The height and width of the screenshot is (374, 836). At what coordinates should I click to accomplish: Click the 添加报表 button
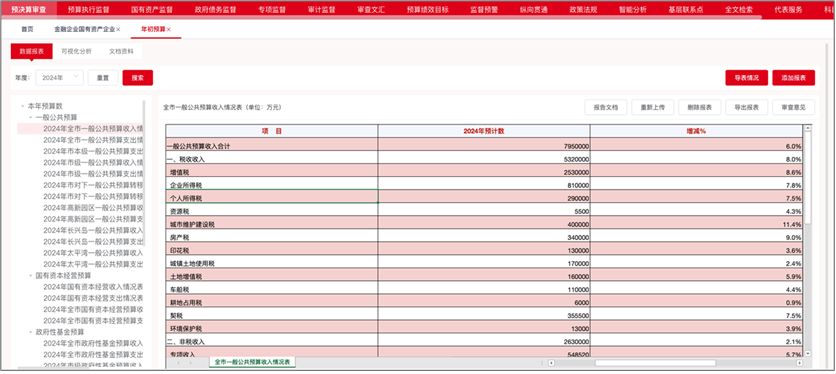(793, 77)
